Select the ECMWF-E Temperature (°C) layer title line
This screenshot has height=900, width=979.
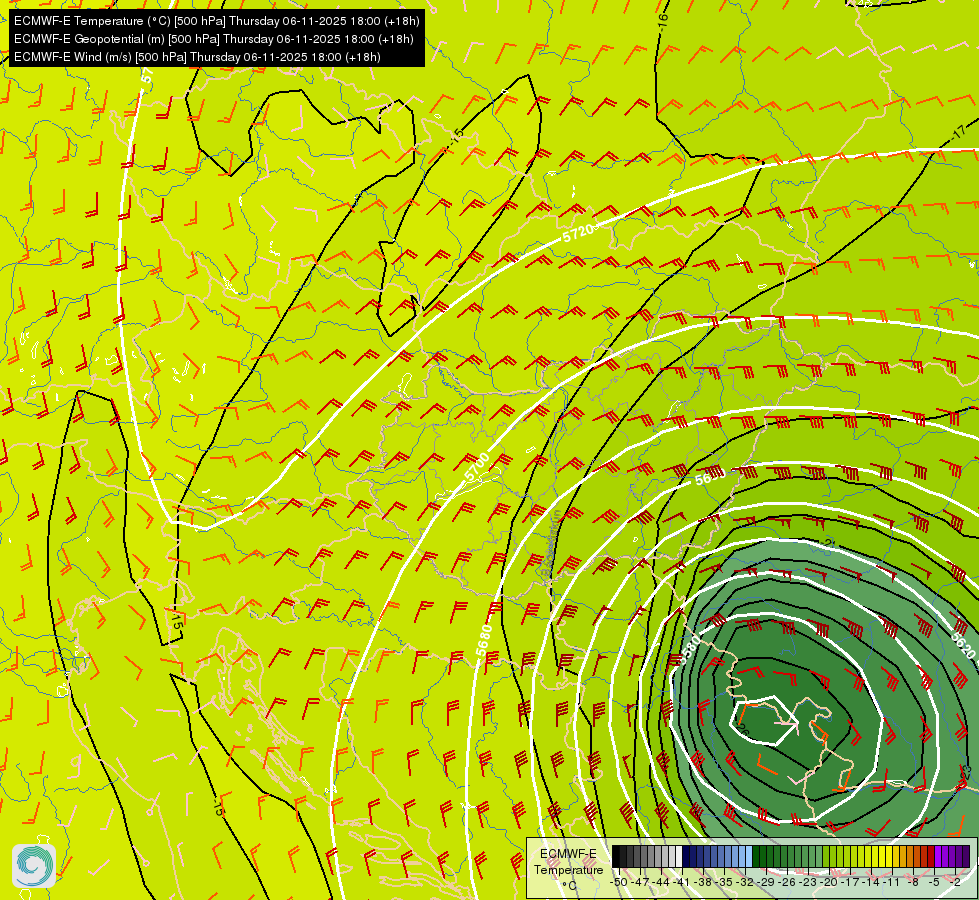217,21
